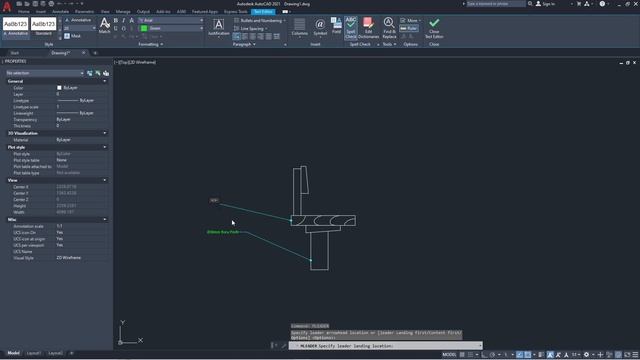This screenshot has width=640, height=360.
Task: Click the Quick Select icon in Properties
Action: tap(106, 73)
